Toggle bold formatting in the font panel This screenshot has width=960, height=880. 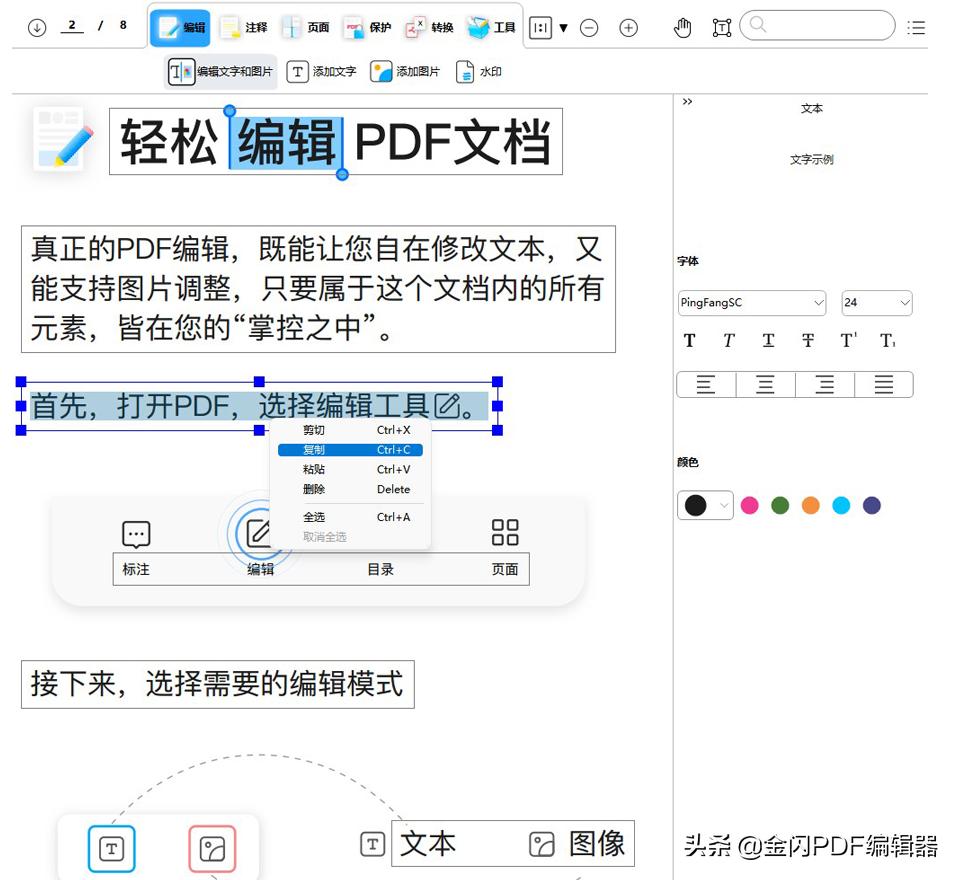689,340
